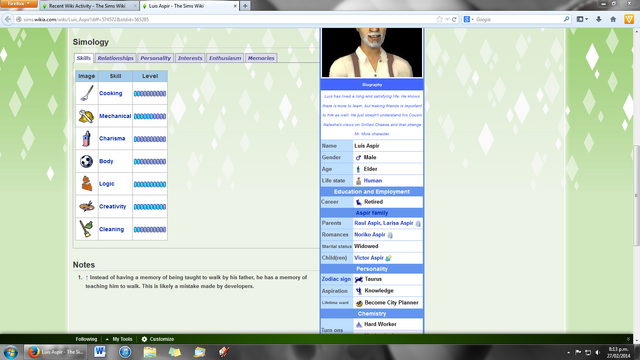Open the Noriko Aspir link
Screen dimensions: 640x360
(370, 235)
